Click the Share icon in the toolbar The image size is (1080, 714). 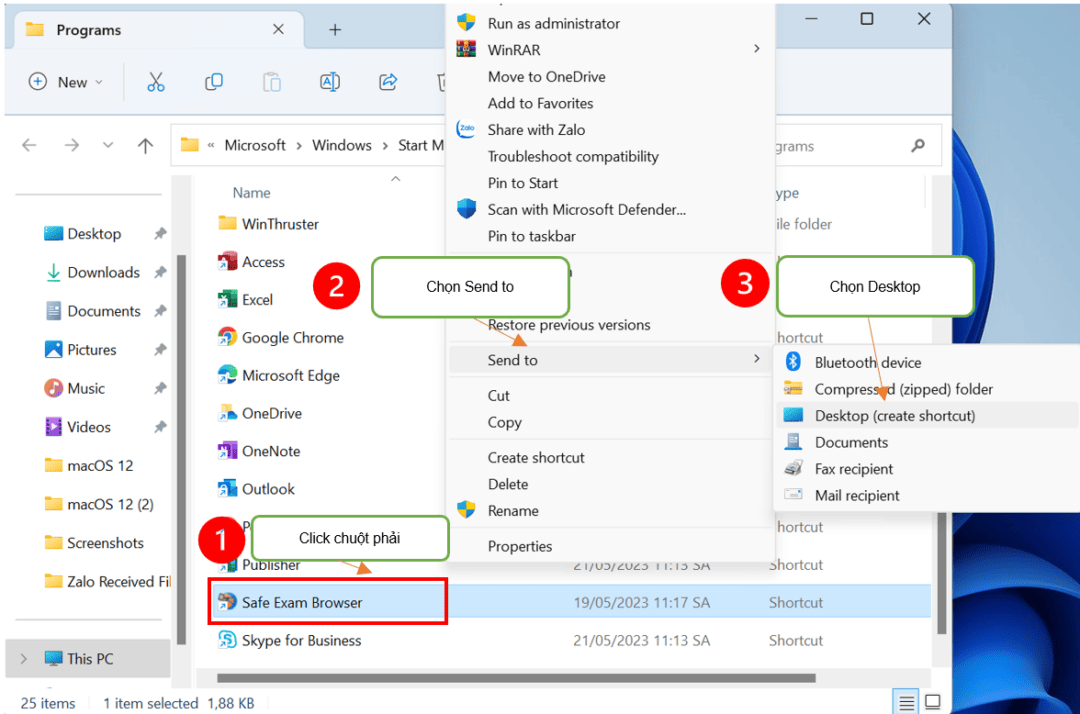point(388,82)
